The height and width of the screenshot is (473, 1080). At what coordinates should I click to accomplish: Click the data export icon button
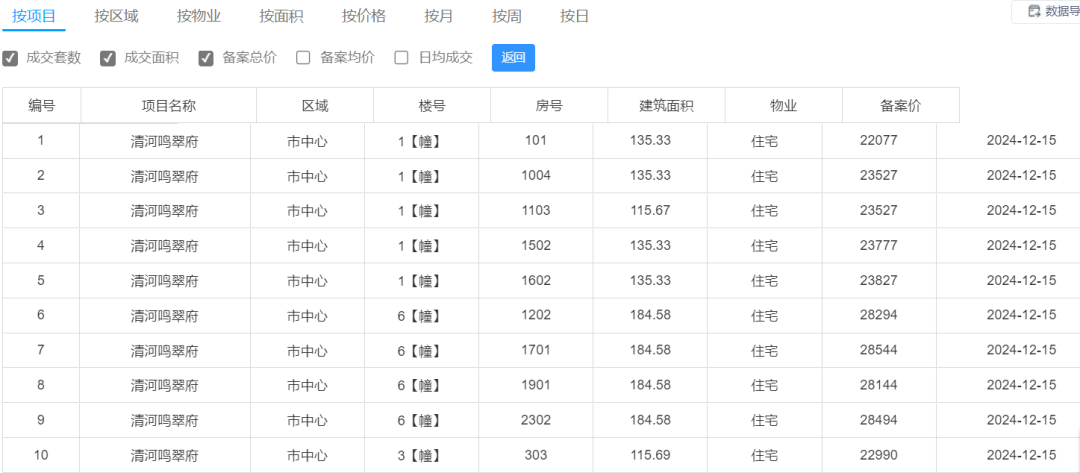(x=1047, y=12)
